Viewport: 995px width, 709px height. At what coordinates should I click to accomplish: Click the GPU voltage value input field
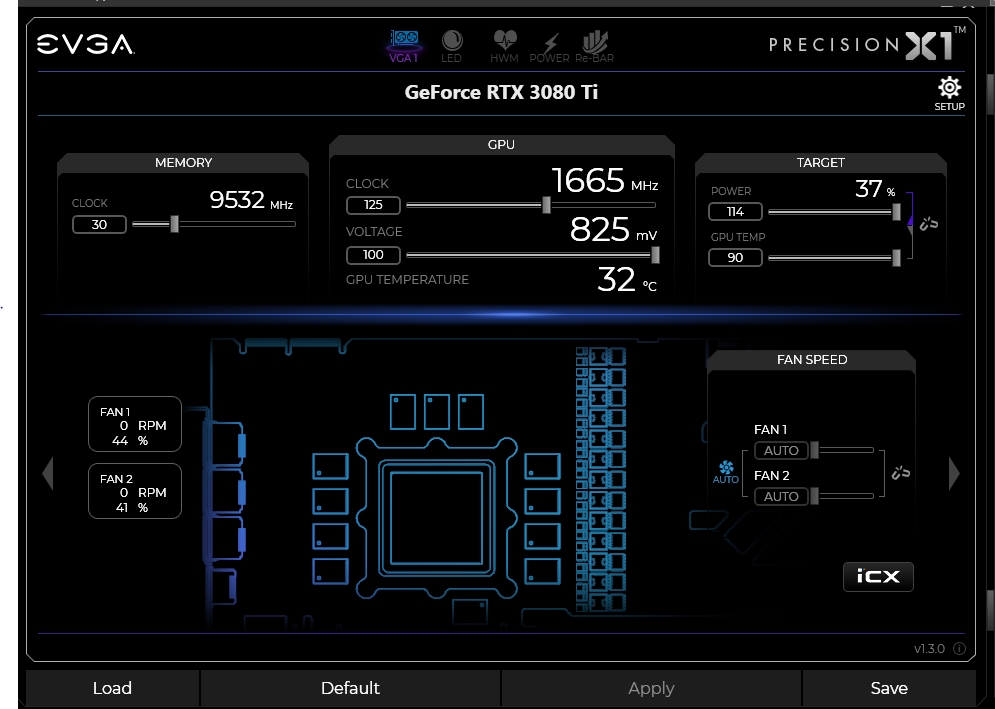point(373,255)
